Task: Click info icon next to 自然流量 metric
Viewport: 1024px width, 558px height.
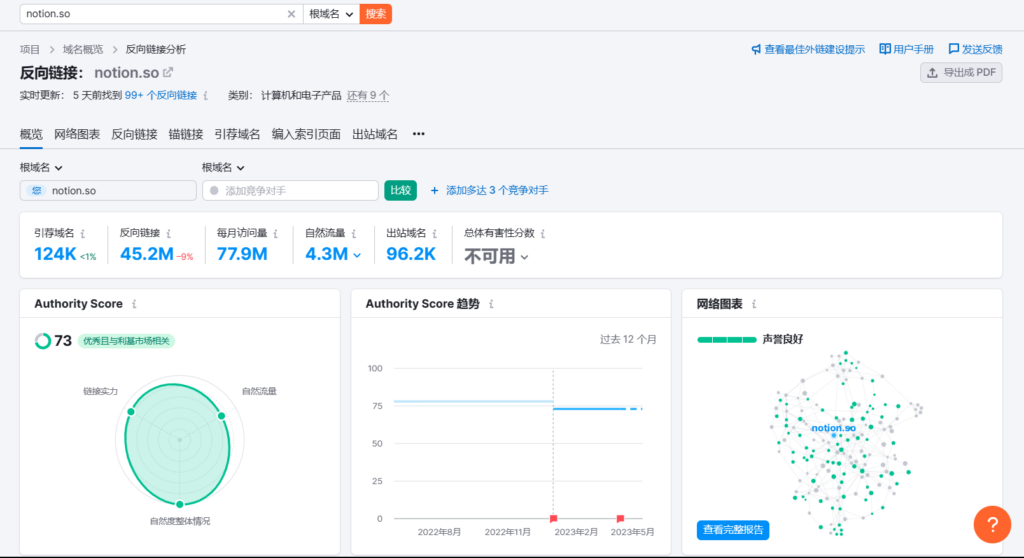Action: 354,233
